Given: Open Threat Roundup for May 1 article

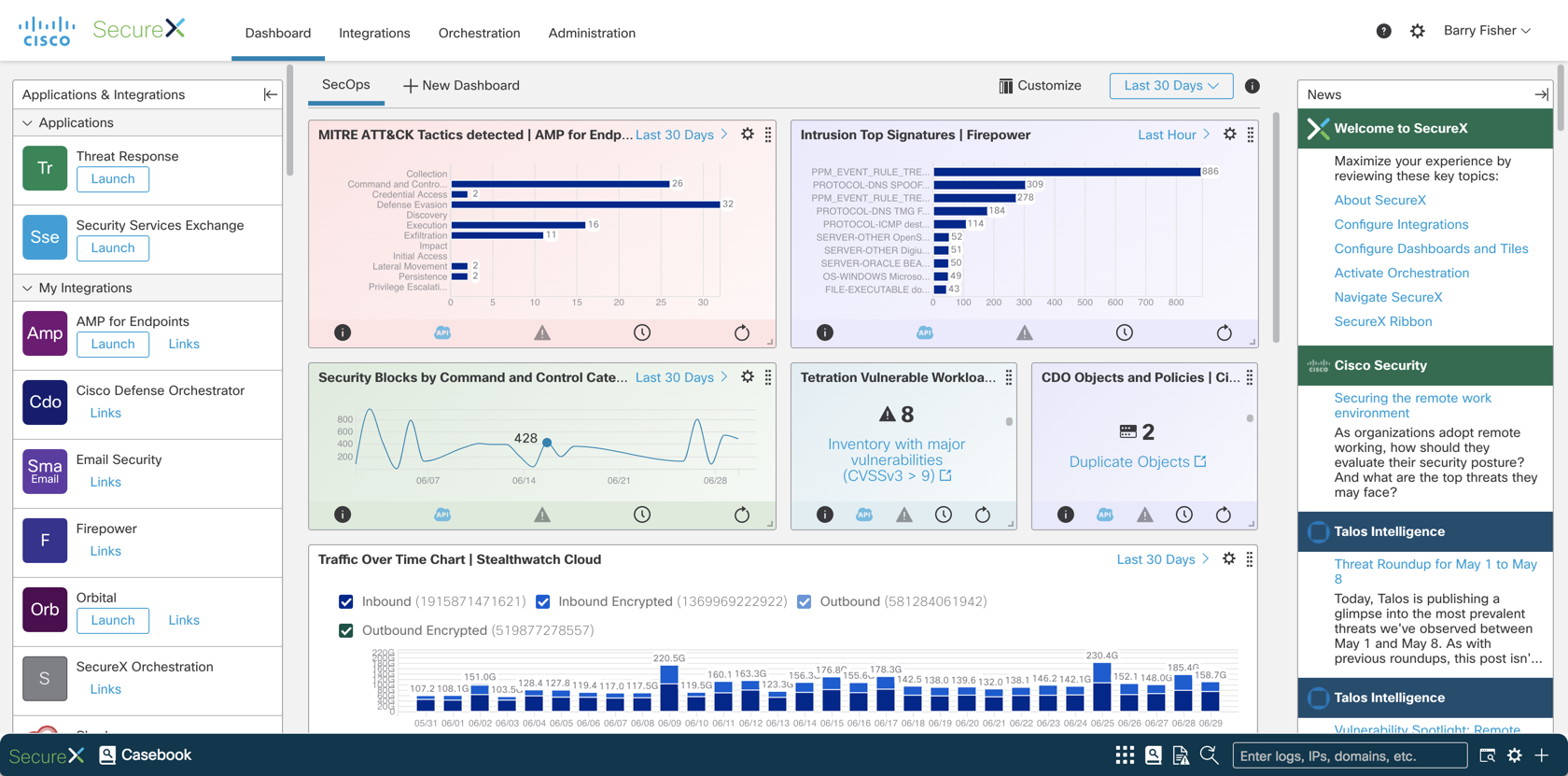Looking at the screenshot, I should pyautogui.click(x=1435, y=571).
